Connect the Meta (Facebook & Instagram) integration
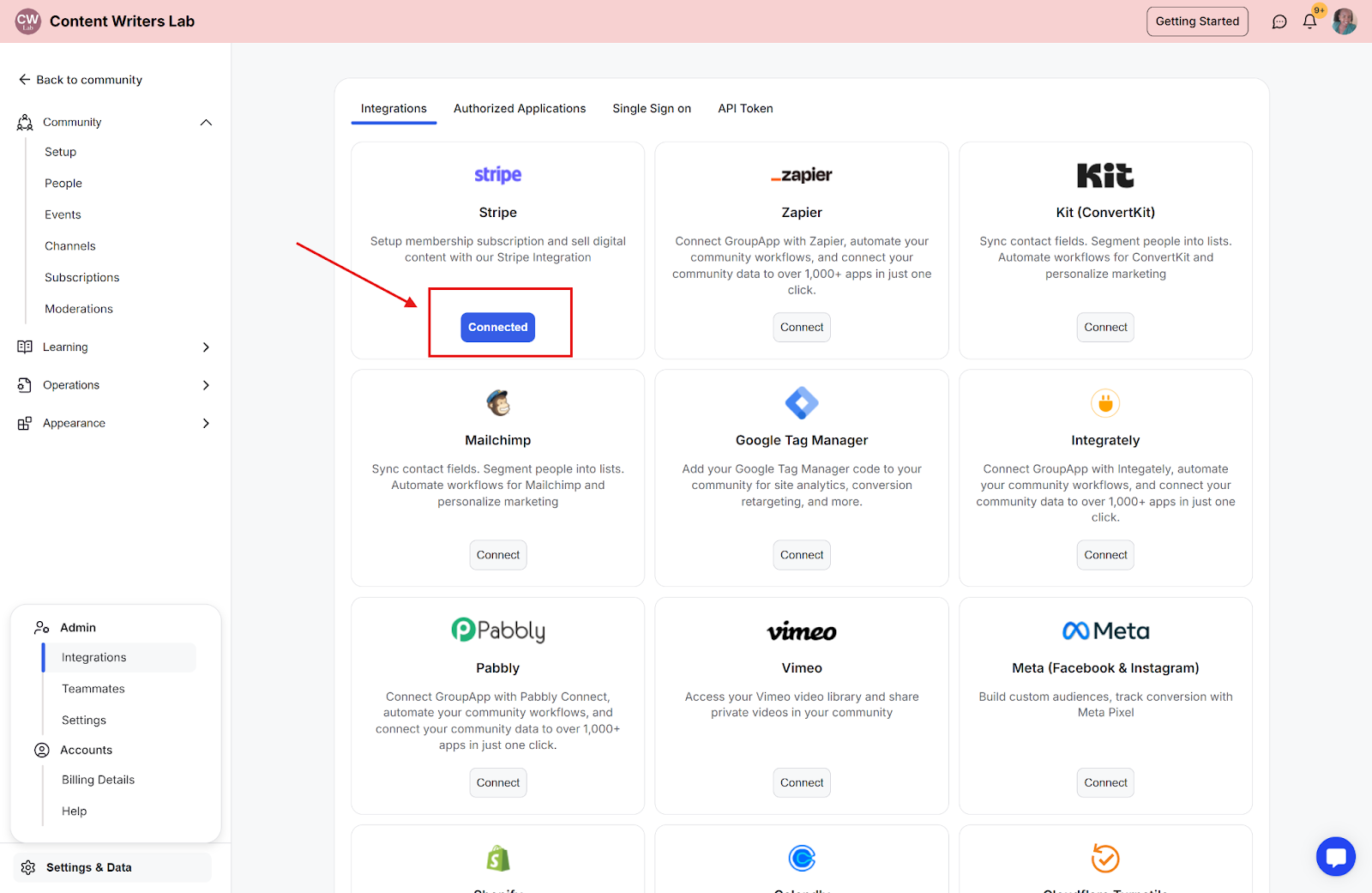Viewport: 1372px width, 893px height. tap(1105, 783)
